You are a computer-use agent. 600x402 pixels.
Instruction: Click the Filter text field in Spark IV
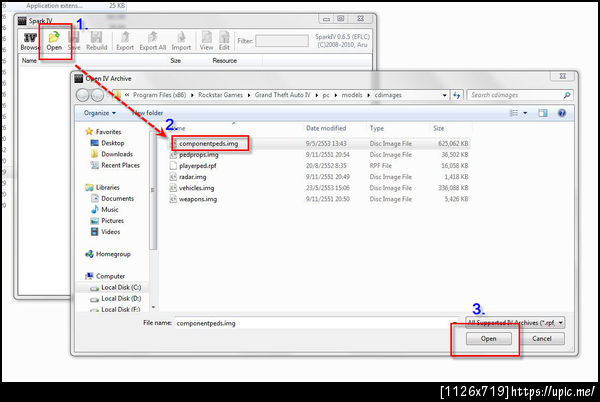click(x=282, y=41)
